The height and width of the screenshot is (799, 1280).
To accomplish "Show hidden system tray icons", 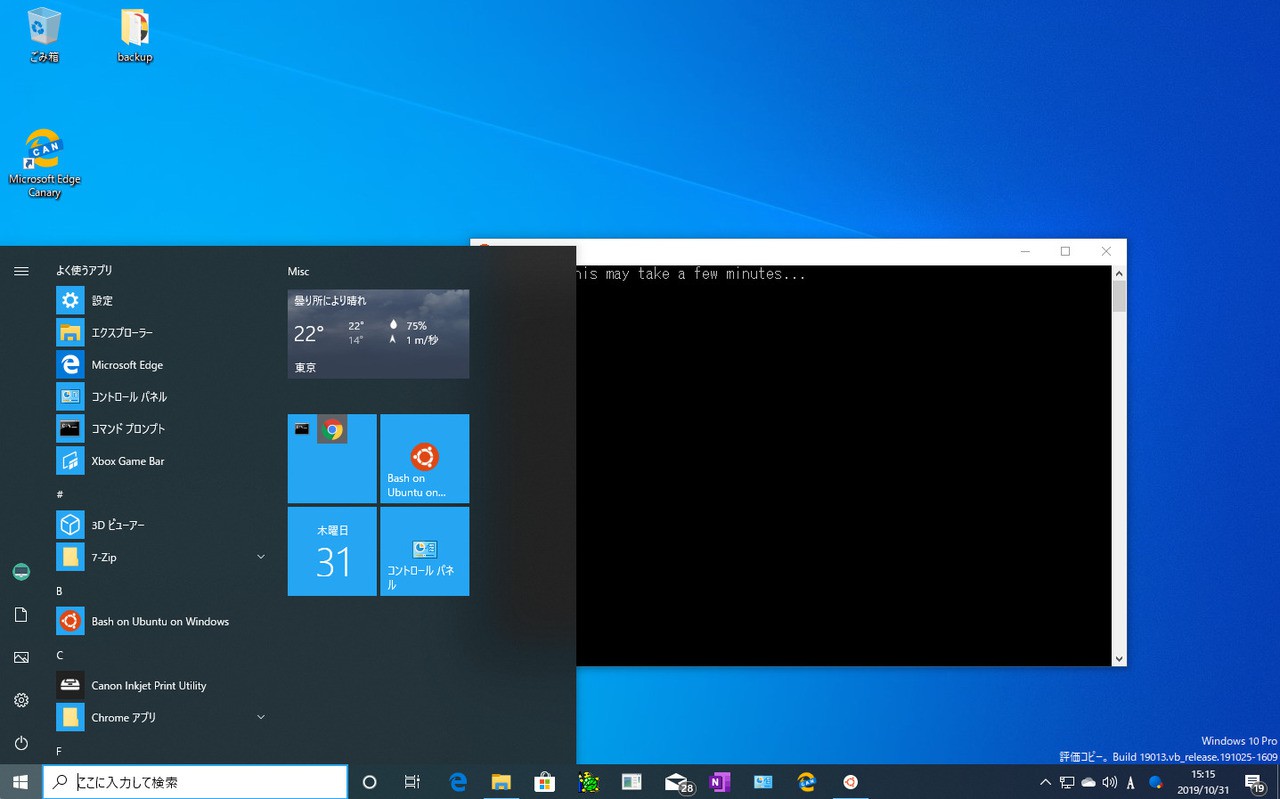I will (x=1045, y=782).
